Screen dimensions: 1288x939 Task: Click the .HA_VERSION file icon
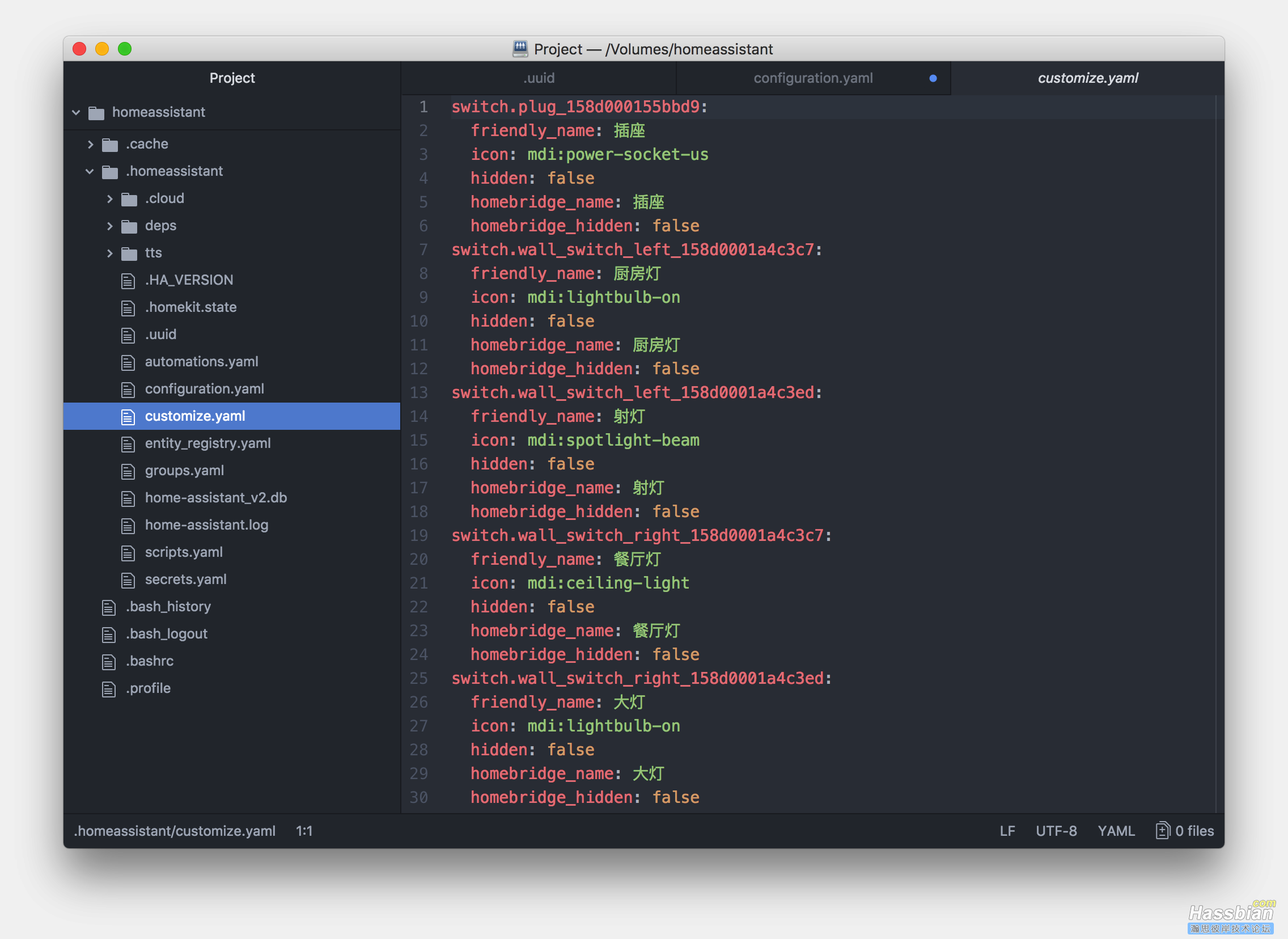point(128,280)
